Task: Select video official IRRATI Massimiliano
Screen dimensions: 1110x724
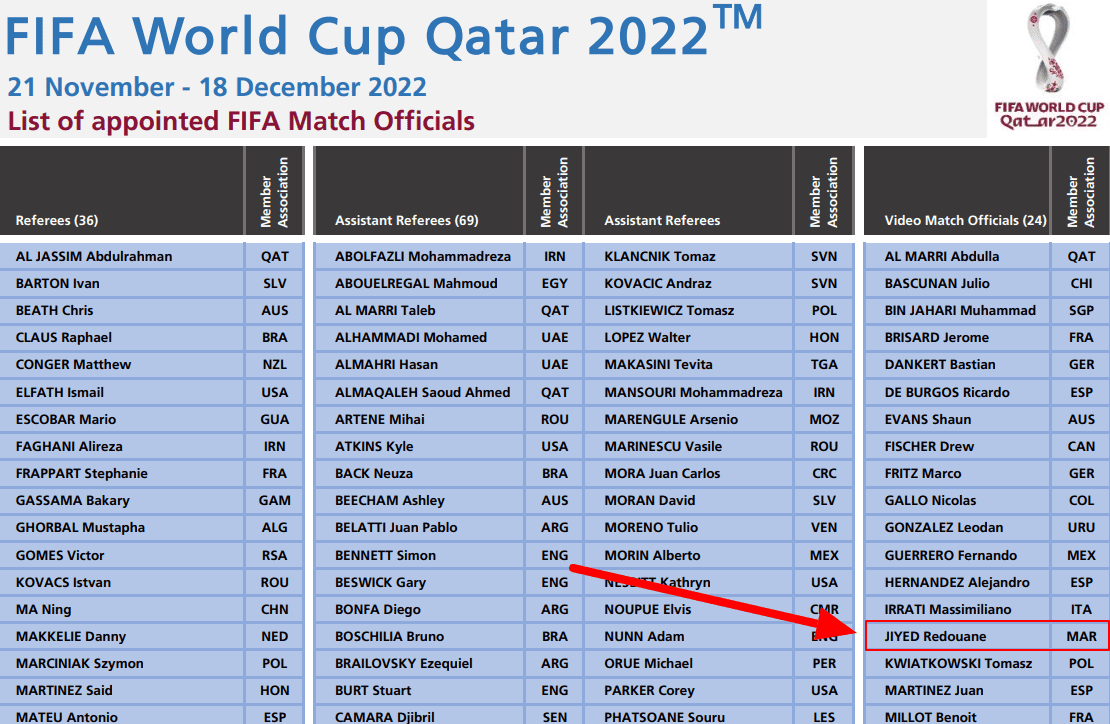Action: (948, 609)
